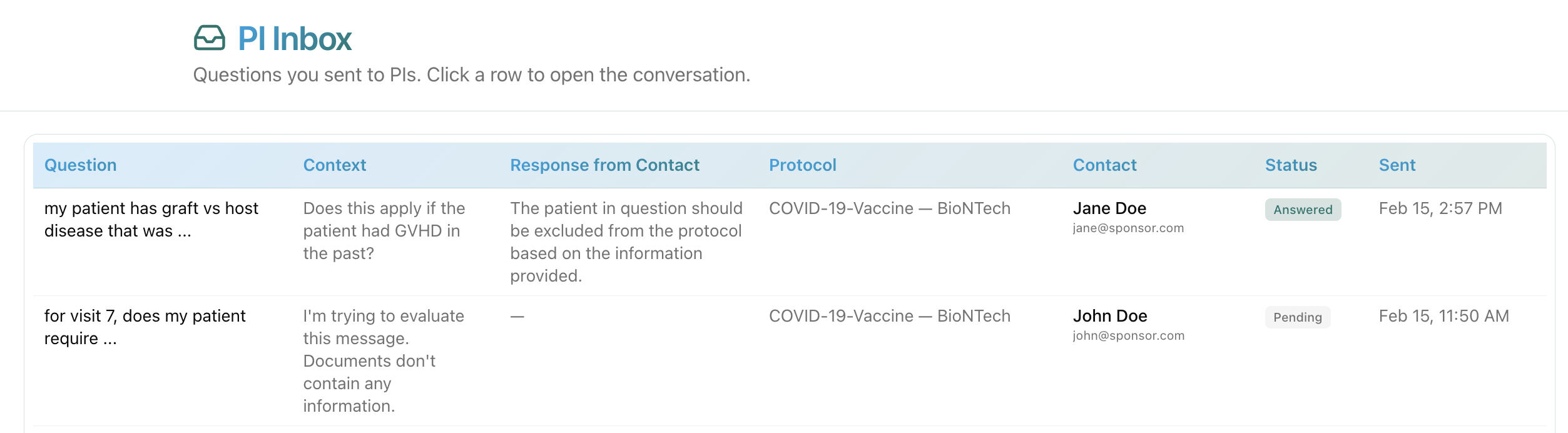Open the visit 7 patient question
1568x433 pixels.
145,327
